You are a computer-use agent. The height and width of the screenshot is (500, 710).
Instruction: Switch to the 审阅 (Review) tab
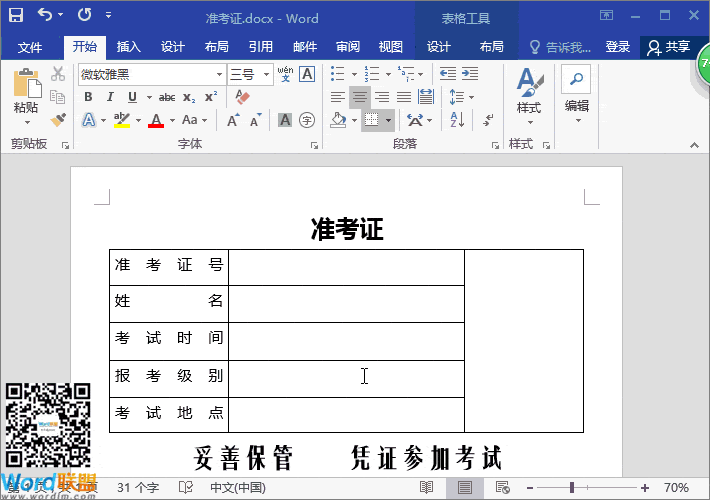coord(347,47)
